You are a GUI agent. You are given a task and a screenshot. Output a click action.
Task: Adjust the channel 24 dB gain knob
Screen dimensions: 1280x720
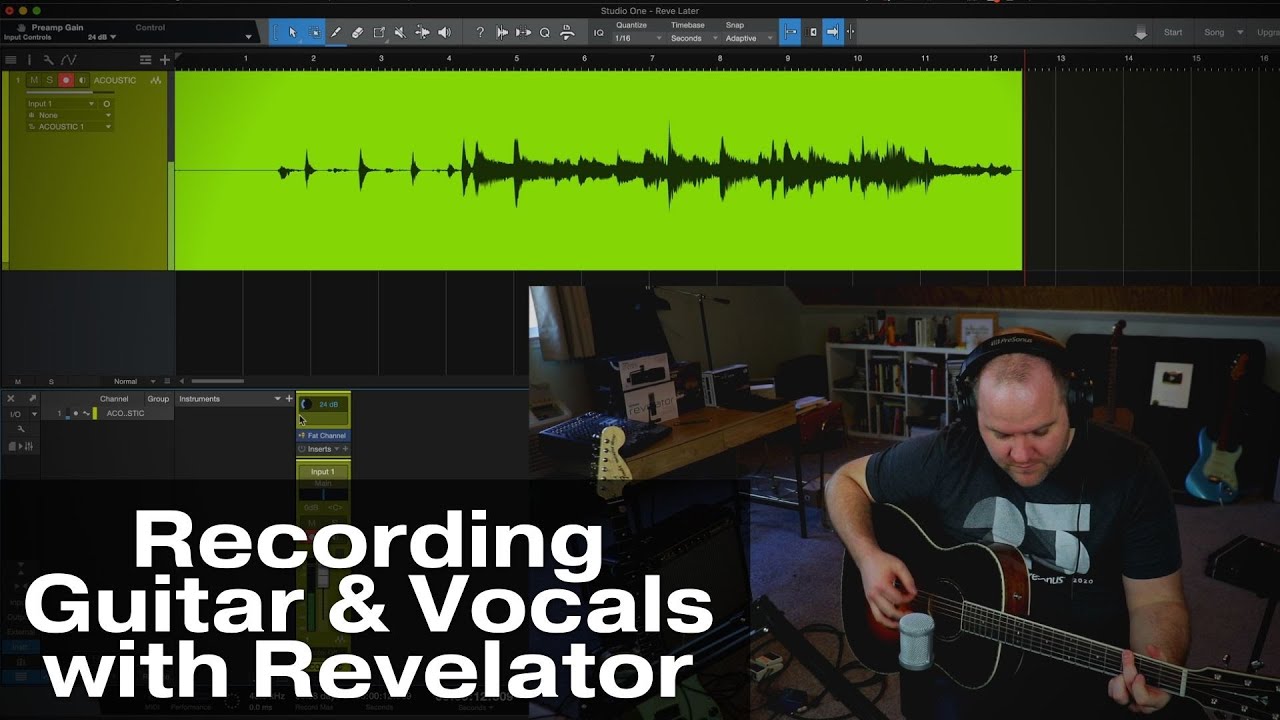pyautogui.click(x=307, y=404)
